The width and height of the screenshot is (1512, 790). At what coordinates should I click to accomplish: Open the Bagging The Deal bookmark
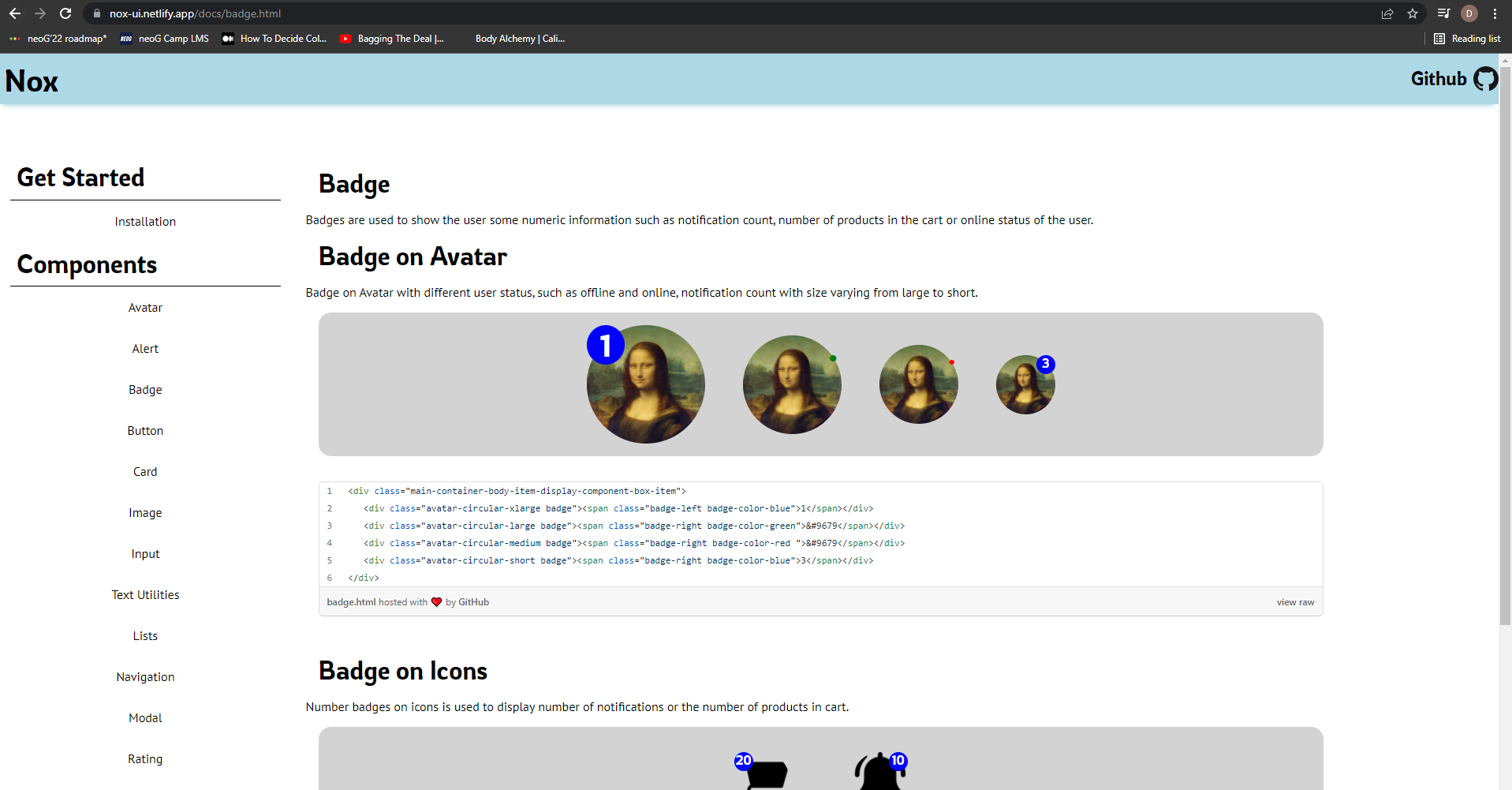point(392,39)
